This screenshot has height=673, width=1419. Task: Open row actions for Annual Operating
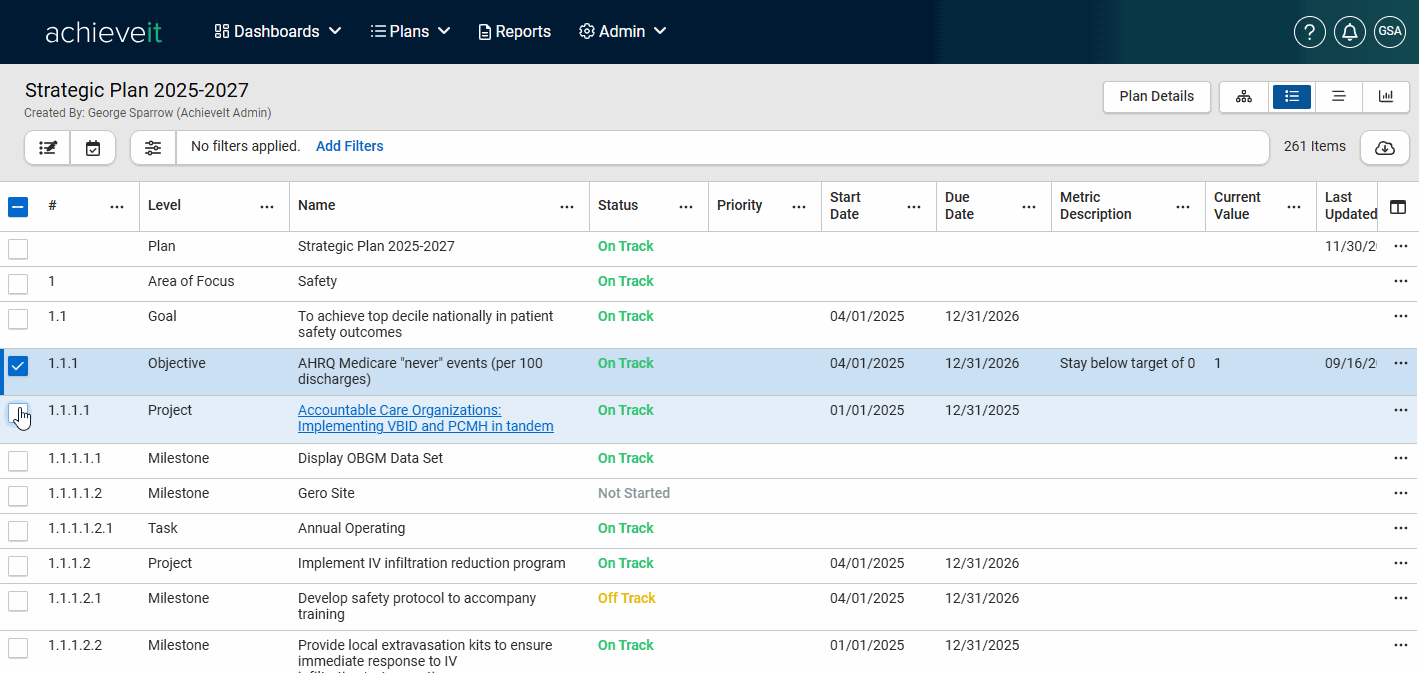[1401, 528]
